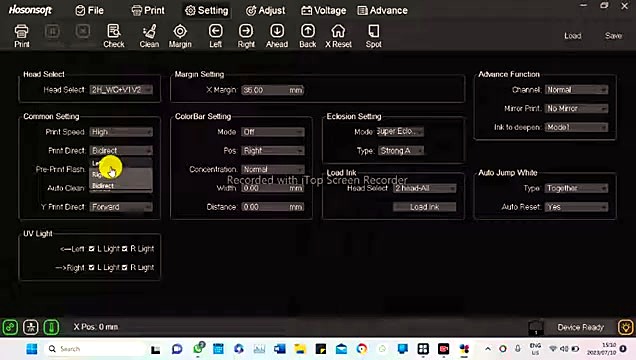The height and width of the screenshot is (360, 636).
Task: Click the Load settings button
Action: click(572, 36)
